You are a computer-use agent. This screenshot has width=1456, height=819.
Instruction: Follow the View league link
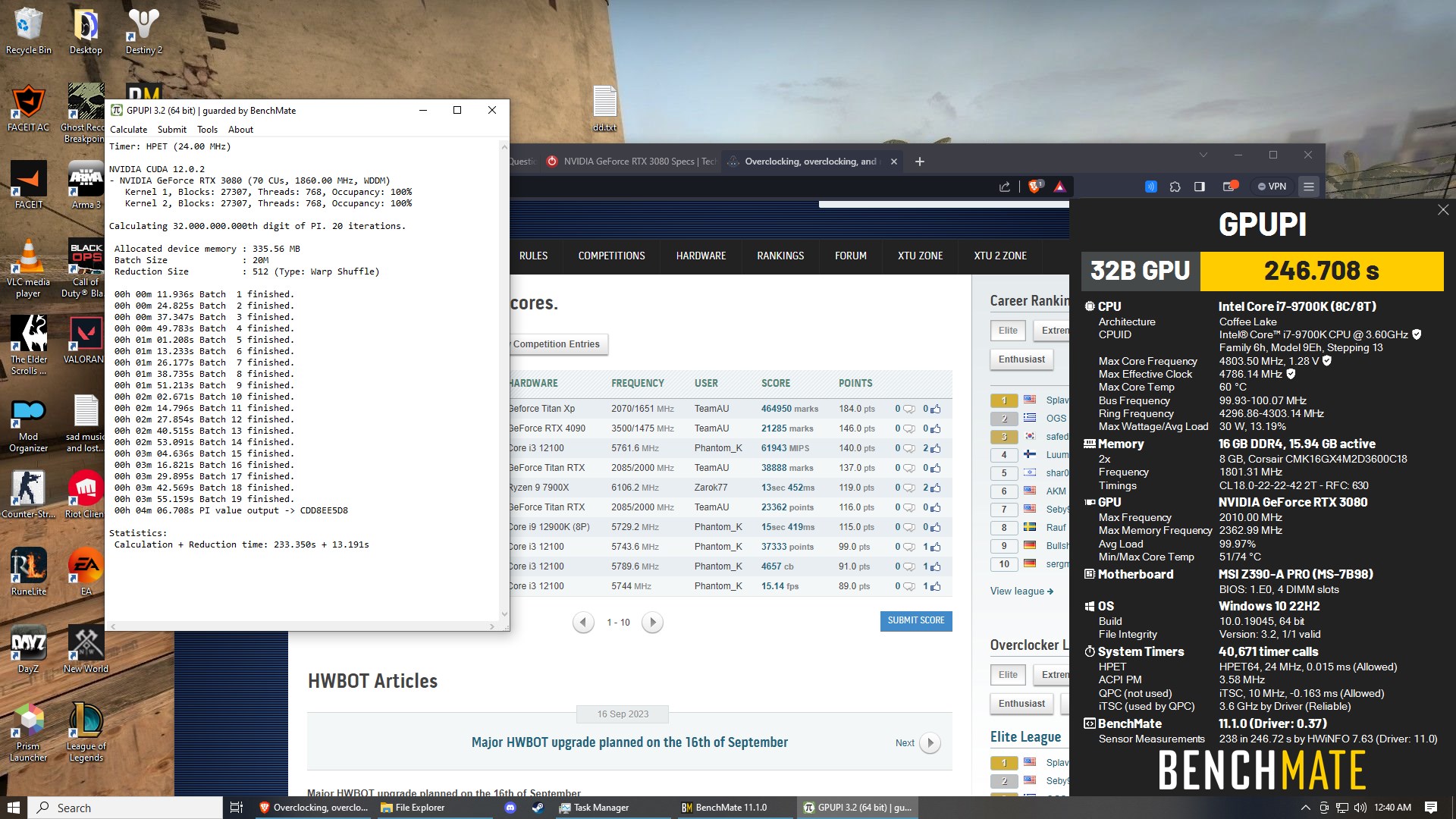pyautogui.click(x=1021, y=591)
